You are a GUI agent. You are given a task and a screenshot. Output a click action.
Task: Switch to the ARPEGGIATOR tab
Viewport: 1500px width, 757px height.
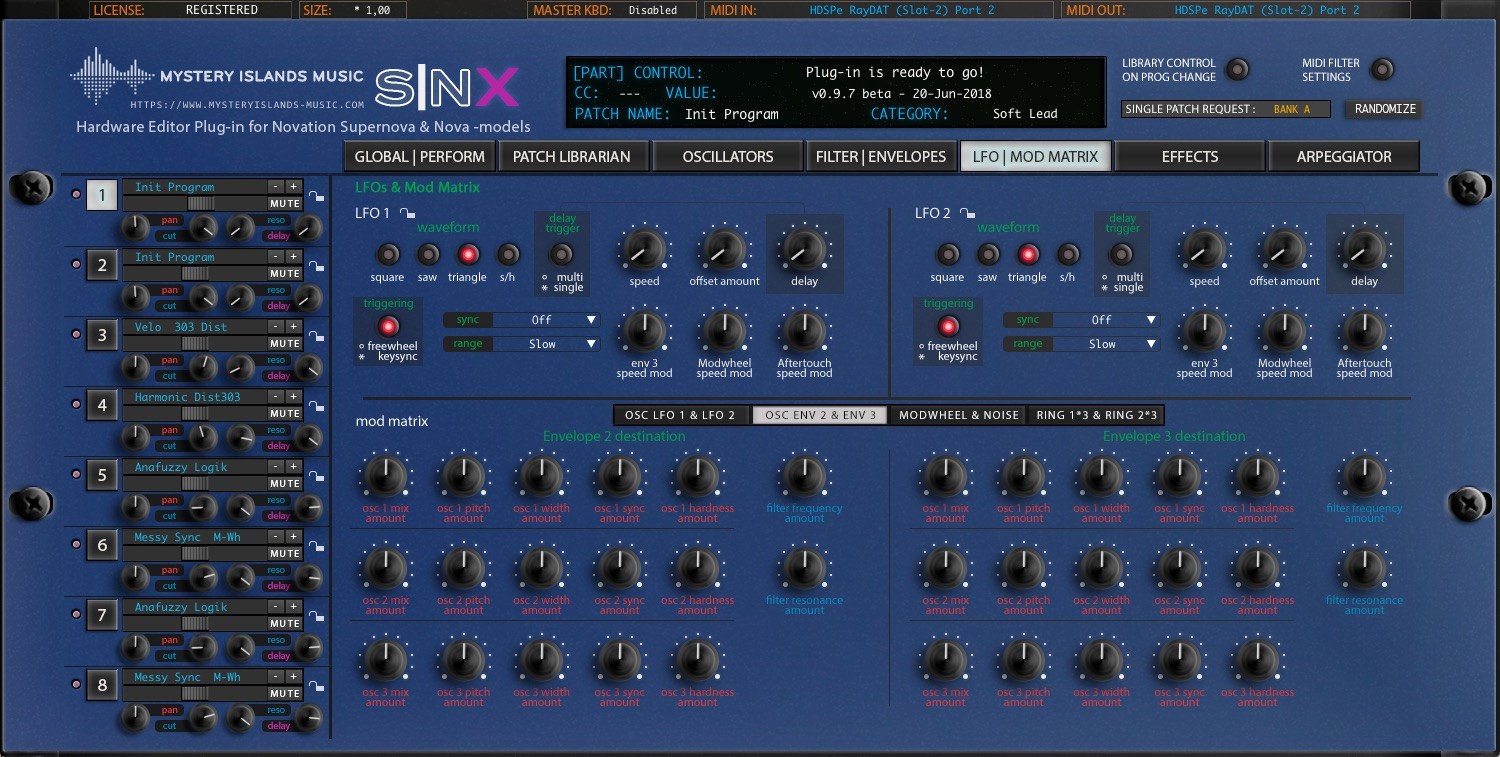pyautogui.click(x=1344, y=156)
